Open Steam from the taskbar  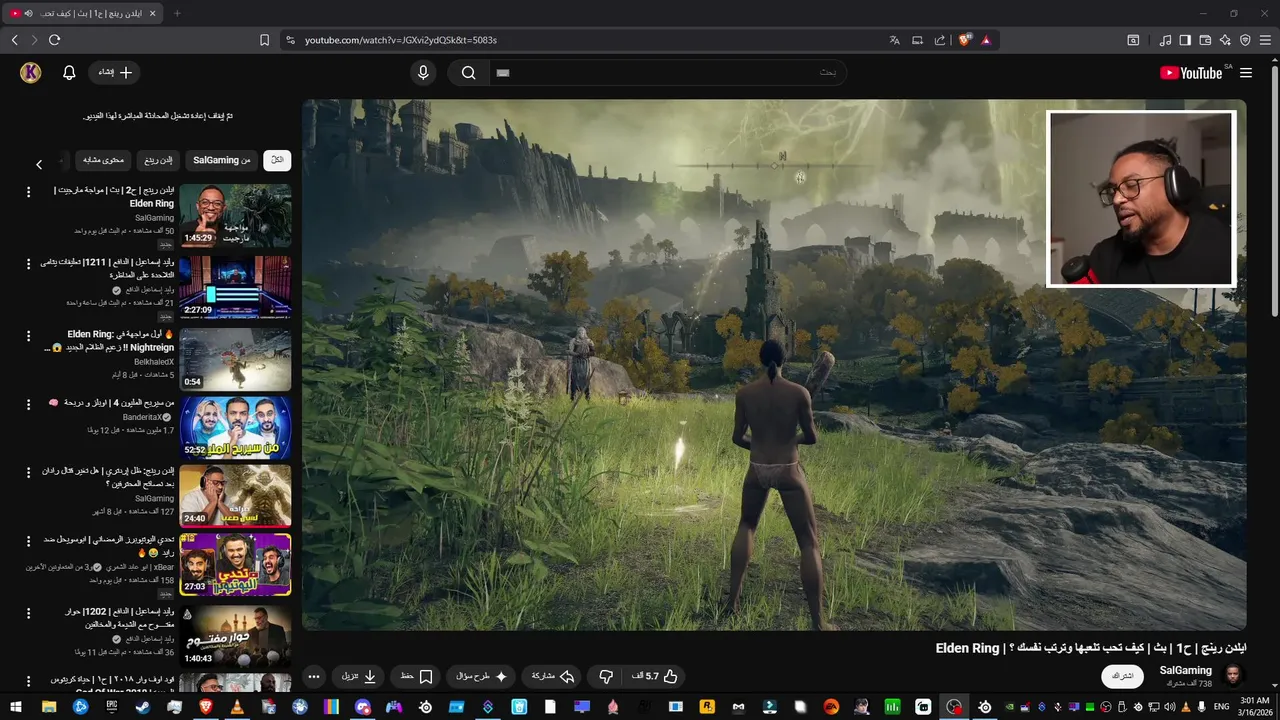pos(143,707)
